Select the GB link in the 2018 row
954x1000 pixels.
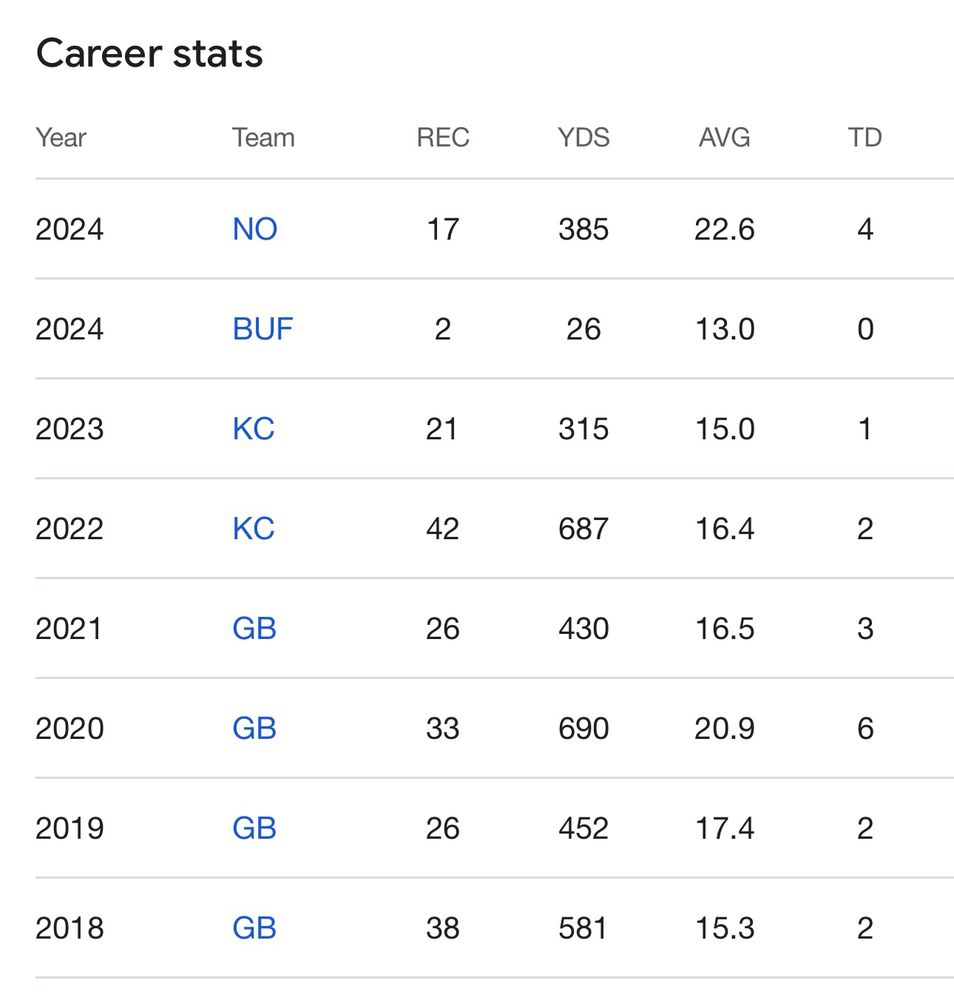254,928
